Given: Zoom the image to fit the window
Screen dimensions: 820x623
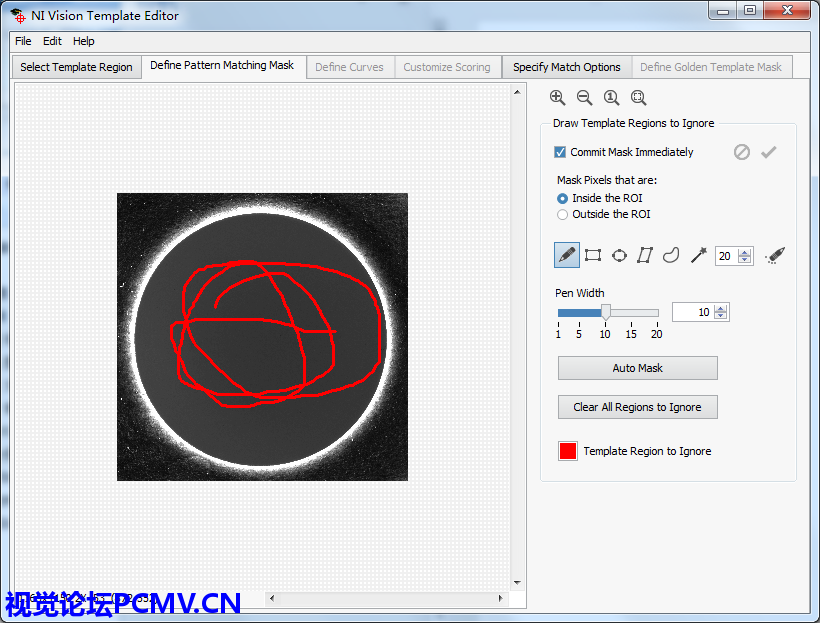Looking at the screenshot, I should pyautogui.click(x=639, y=98).
